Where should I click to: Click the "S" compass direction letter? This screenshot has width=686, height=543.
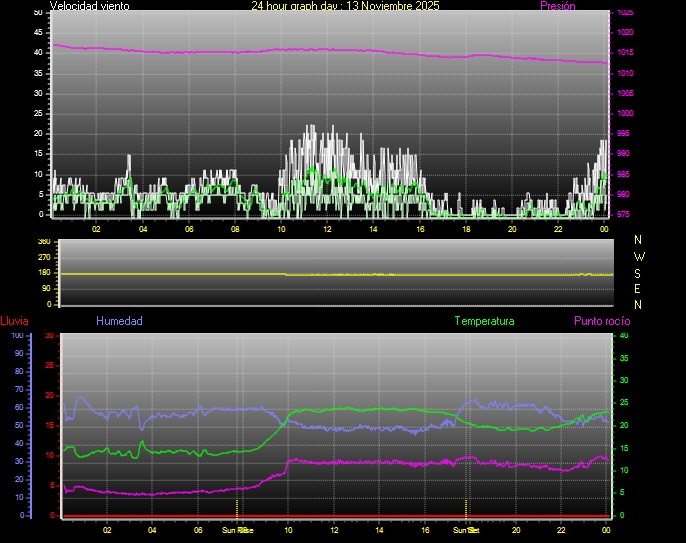click(639, 272)
